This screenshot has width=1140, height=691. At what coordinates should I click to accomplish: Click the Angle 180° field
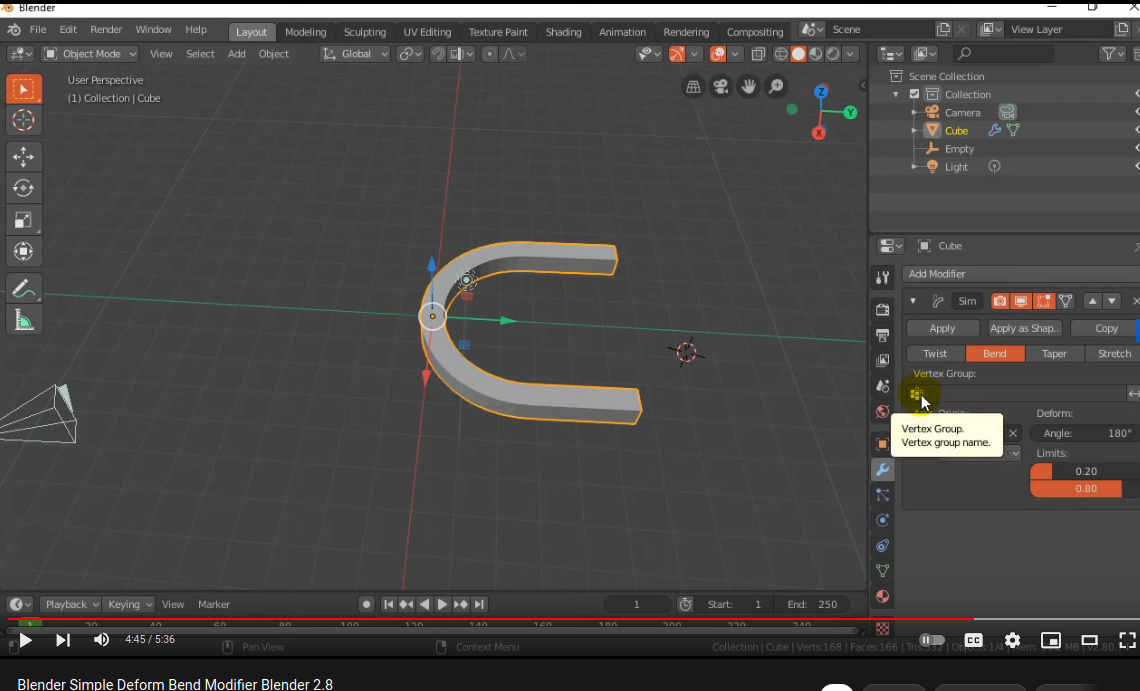coord(1085,433)
